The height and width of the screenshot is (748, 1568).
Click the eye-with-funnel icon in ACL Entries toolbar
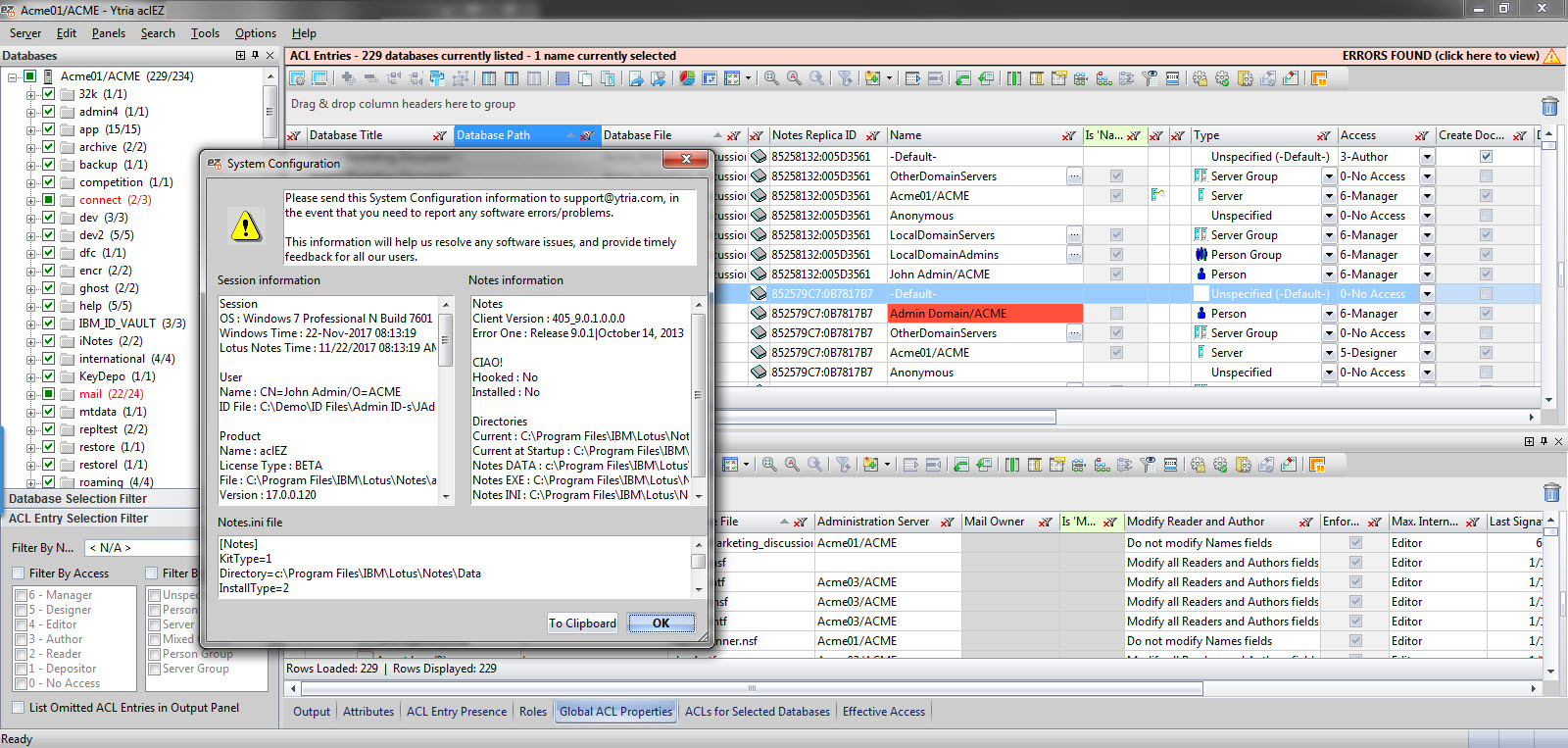pyautogui.click(x=1150, y=78)
